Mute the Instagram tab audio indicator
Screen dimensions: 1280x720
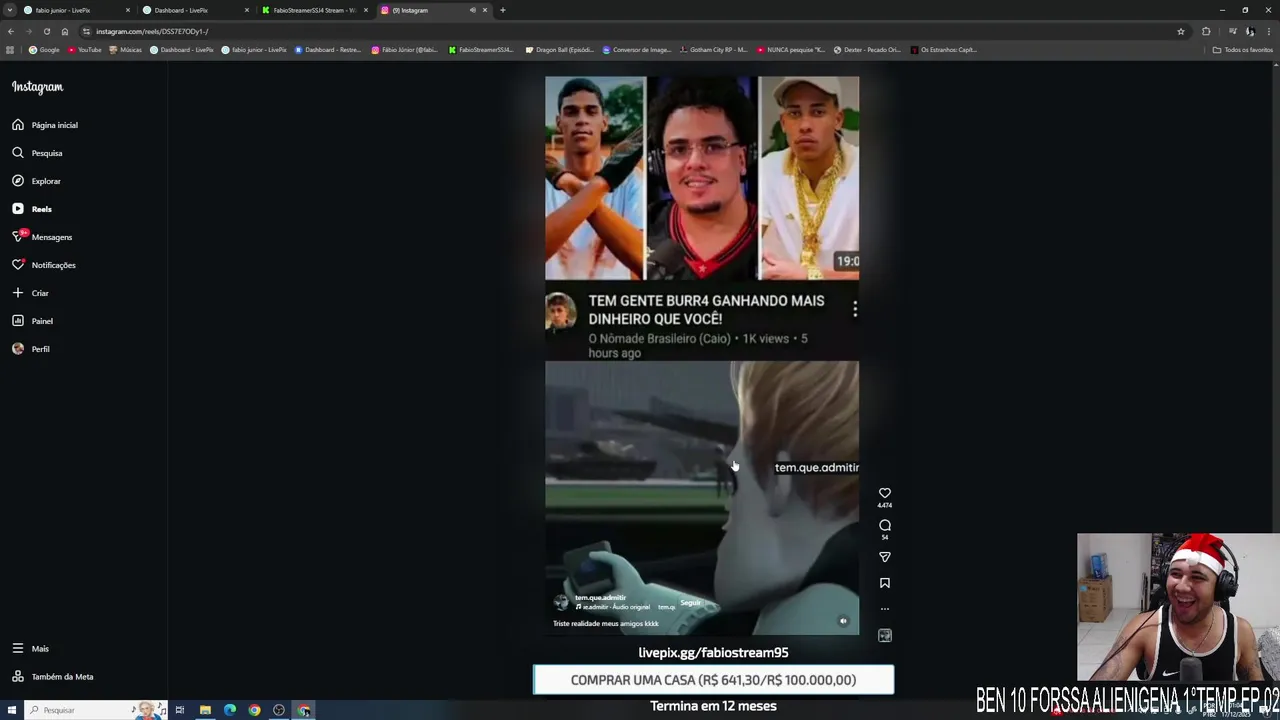point(472,10)
